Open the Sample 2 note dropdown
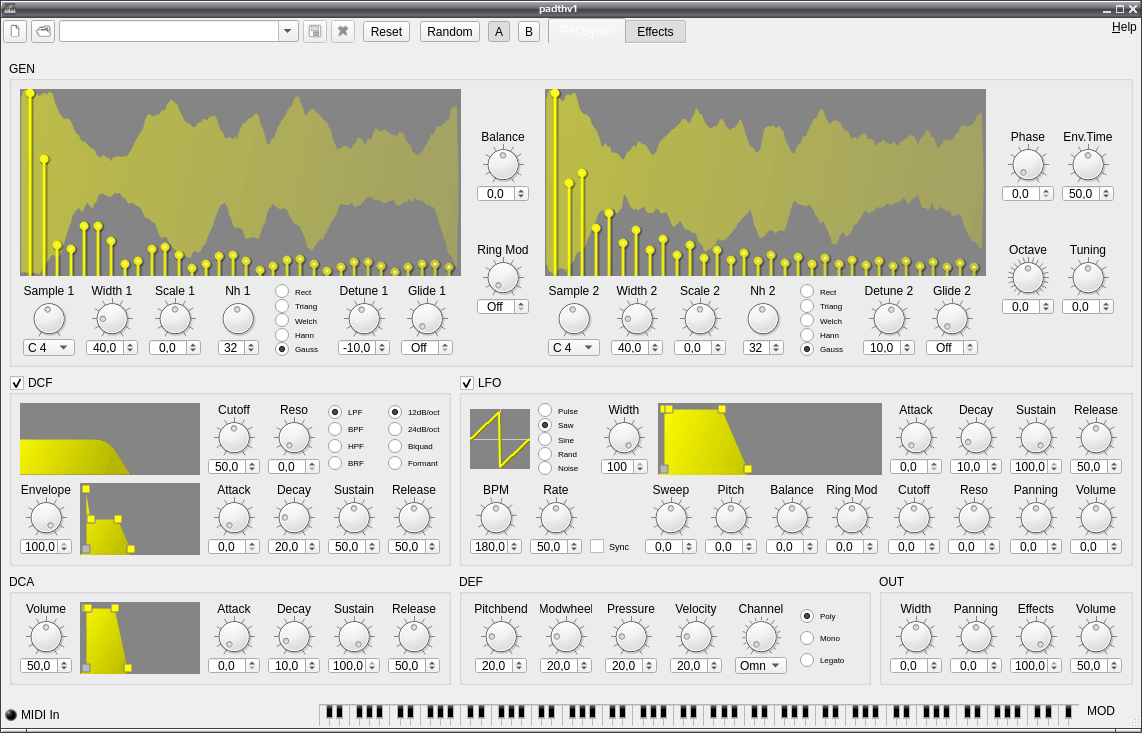Screen dimensions: 1142x733 pos(574,348)
